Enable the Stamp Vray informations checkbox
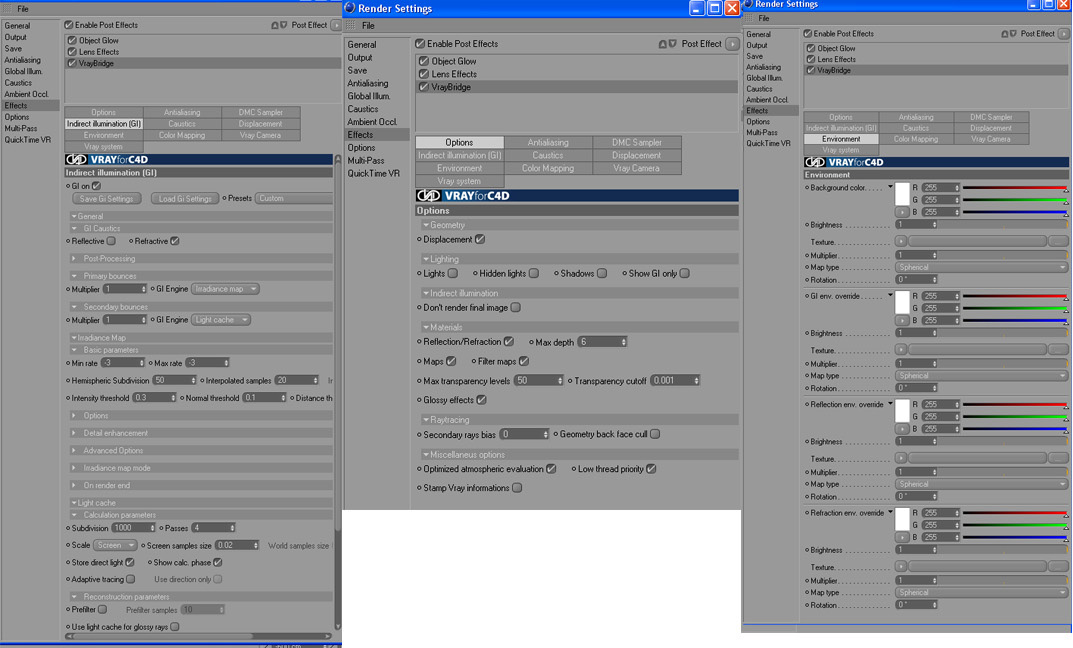This screenshot has width=1073, height=648. tap(517, 488)
